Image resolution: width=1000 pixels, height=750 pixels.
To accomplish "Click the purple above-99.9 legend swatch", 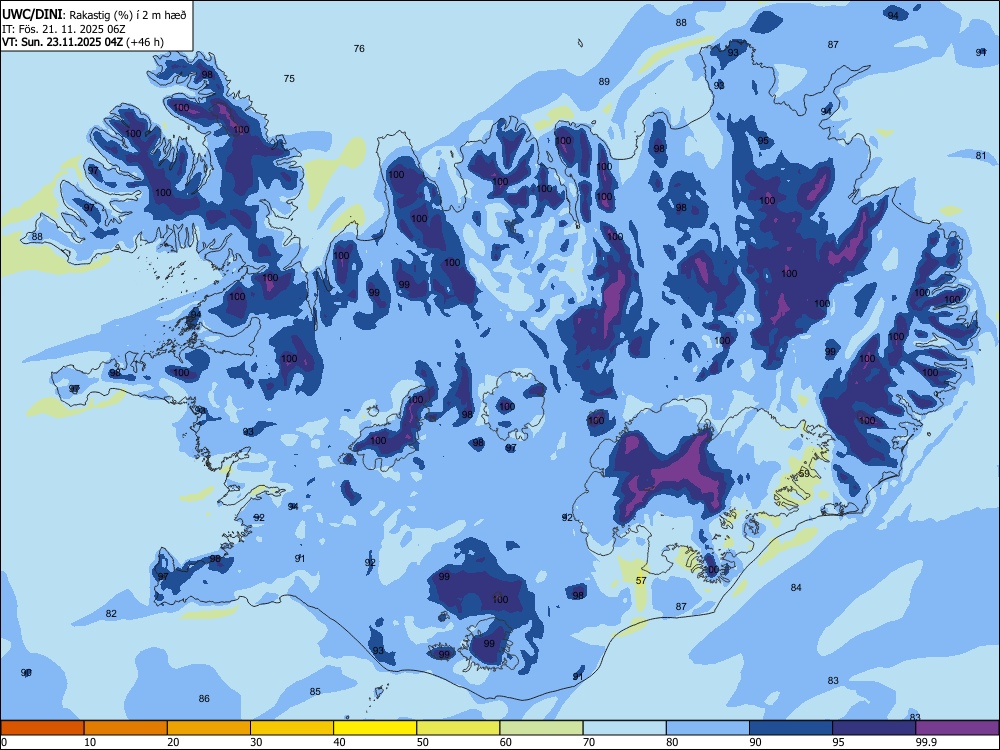I will pyautogui.click(x=958, y=728).
